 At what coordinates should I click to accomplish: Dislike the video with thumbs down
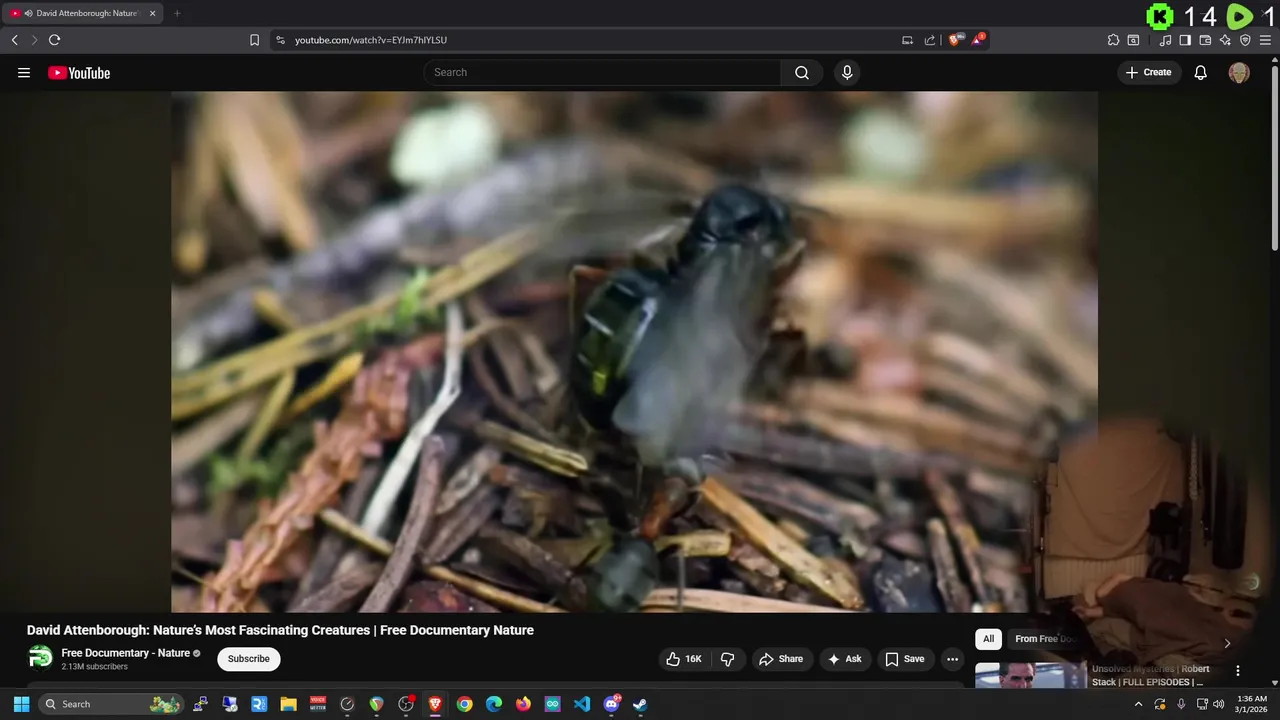coord(728,659)
